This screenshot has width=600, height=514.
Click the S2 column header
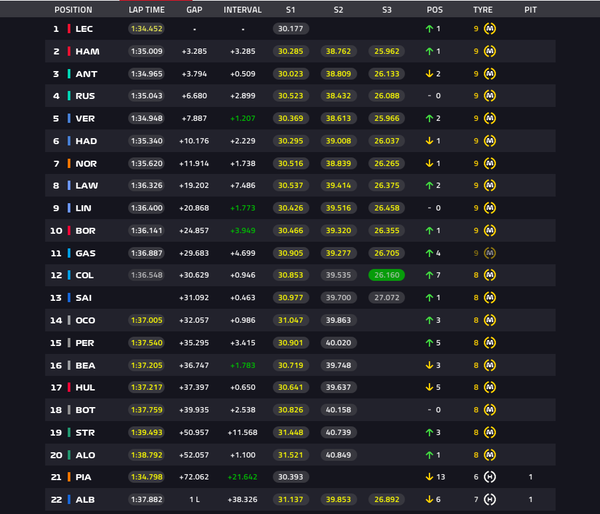pyautogui.click(x=338, y=10)
